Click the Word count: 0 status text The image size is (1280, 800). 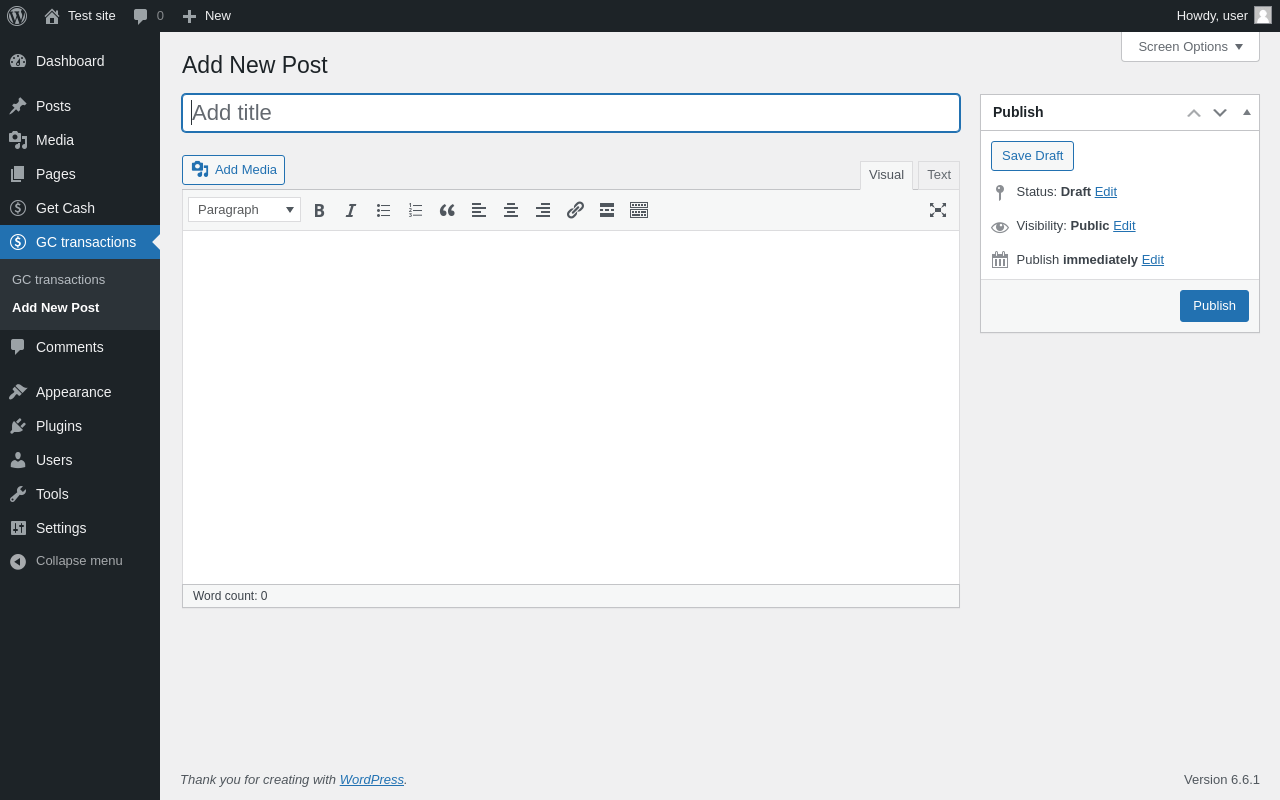point(230,596)
